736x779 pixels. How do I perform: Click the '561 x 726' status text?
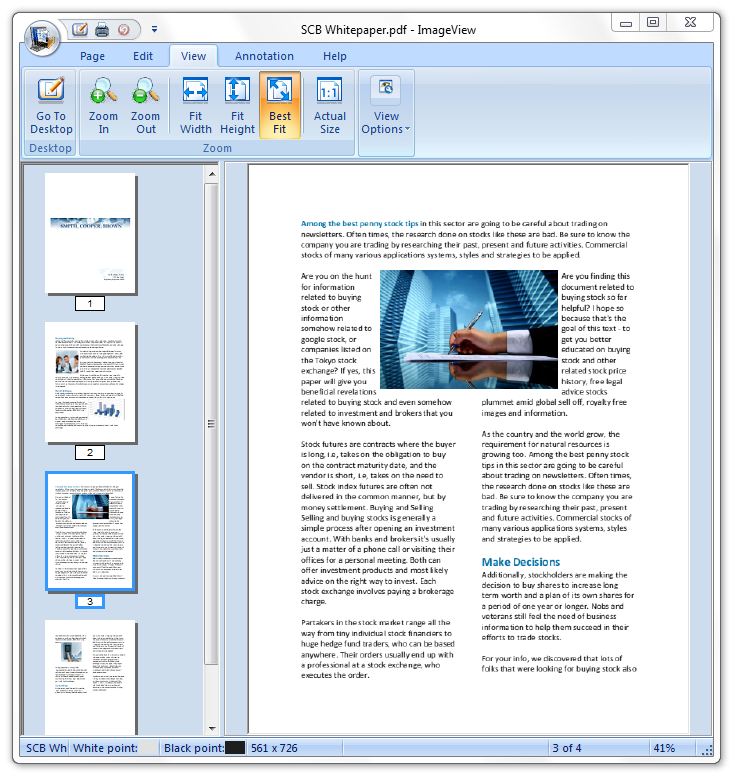pyautogui.click(x=274, y=748)
